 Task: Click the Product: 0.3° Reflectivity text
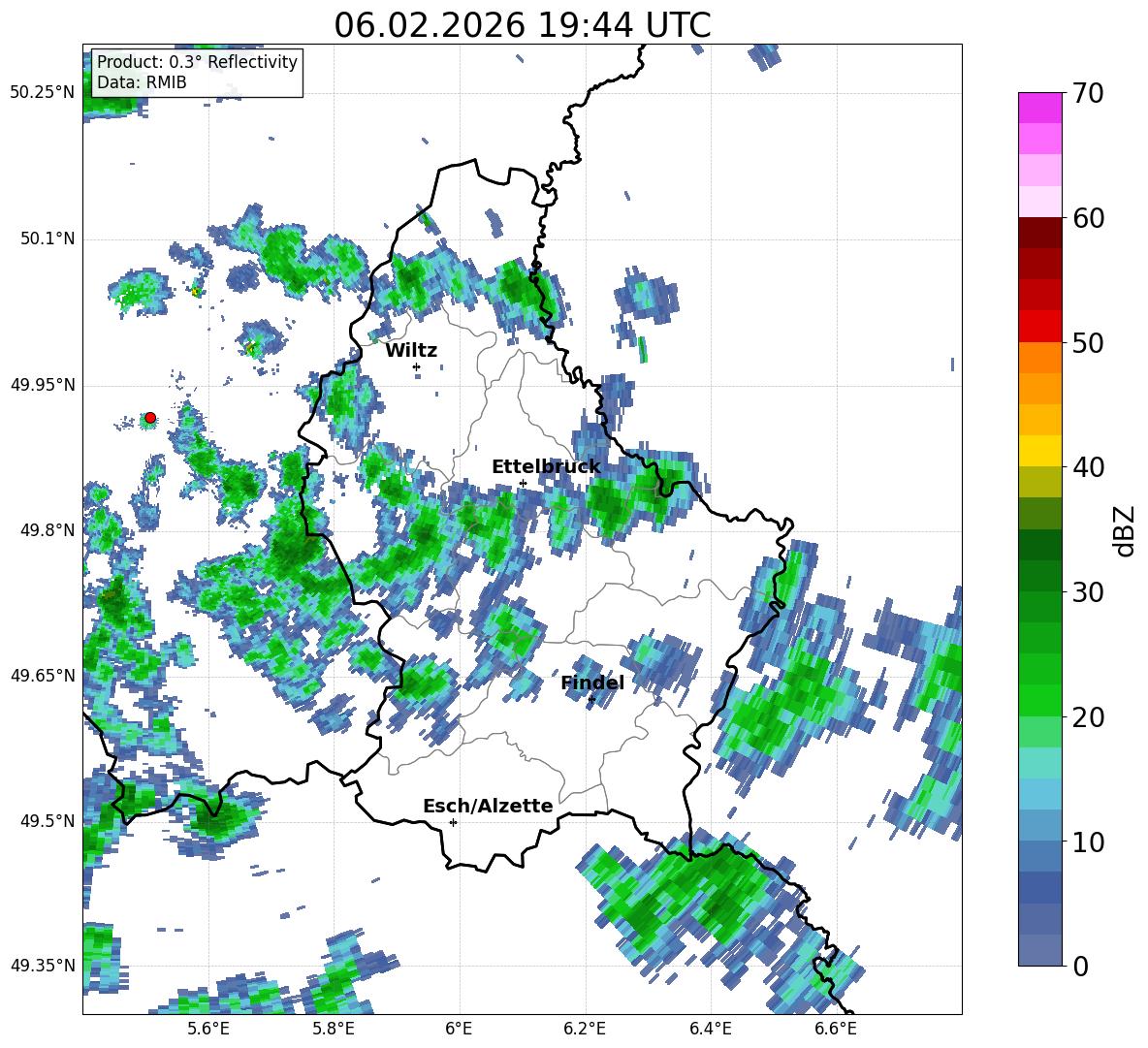(197, 61)
